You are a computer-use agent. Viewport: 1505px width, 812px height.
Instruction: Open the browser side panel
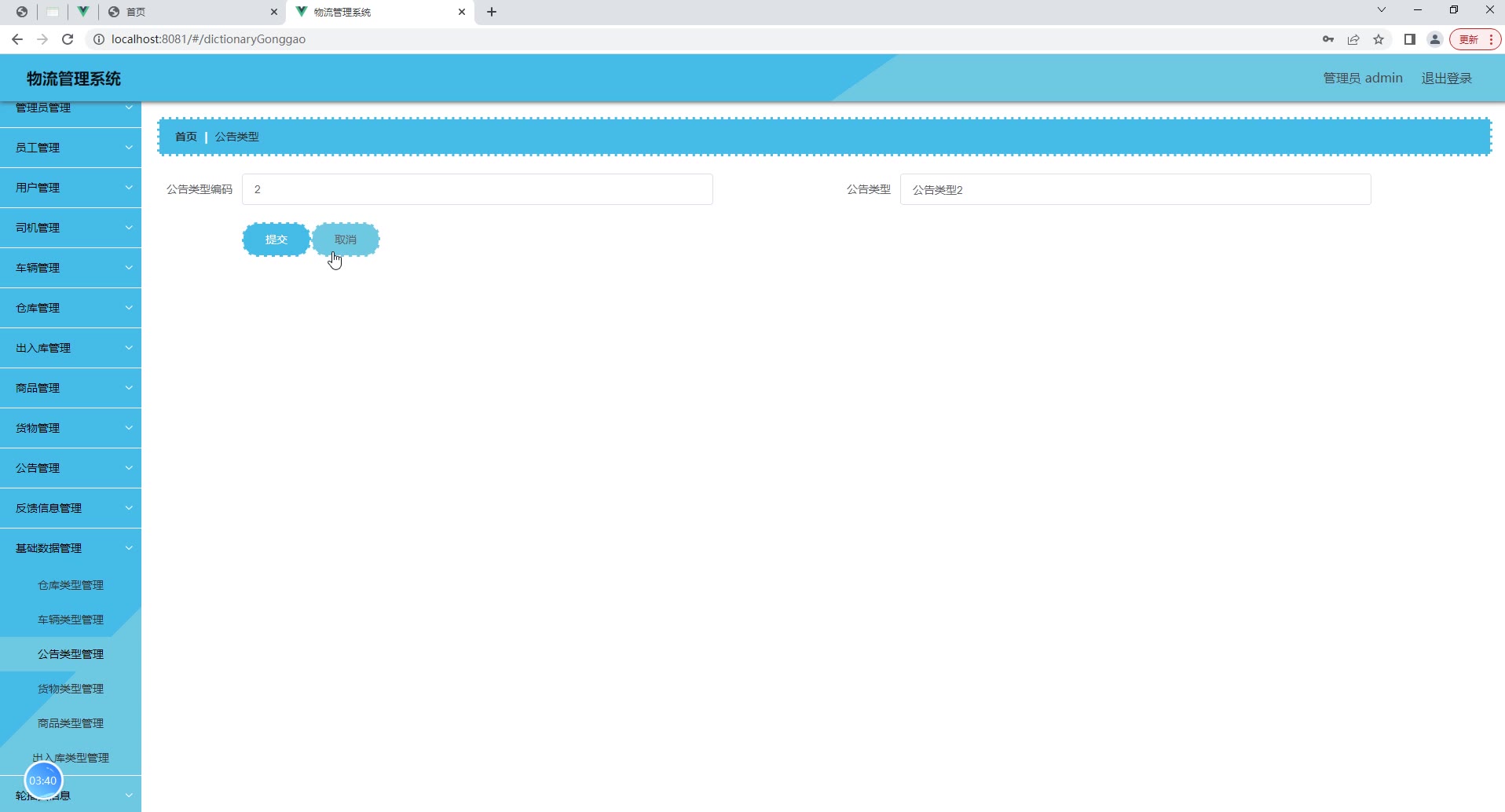pos(1410,39)
